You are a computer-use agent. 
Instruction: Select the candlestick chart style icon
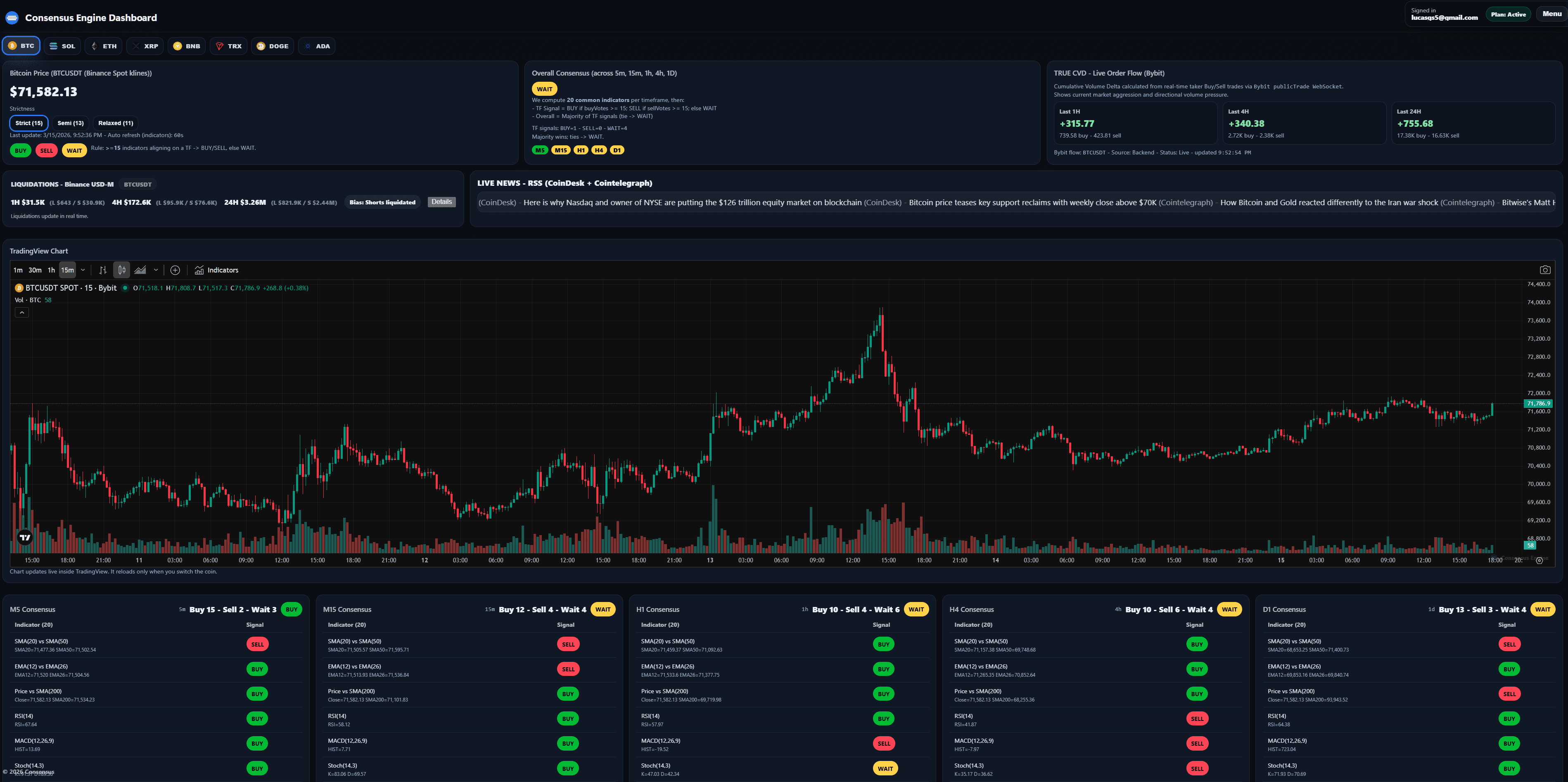coord(122,270)
